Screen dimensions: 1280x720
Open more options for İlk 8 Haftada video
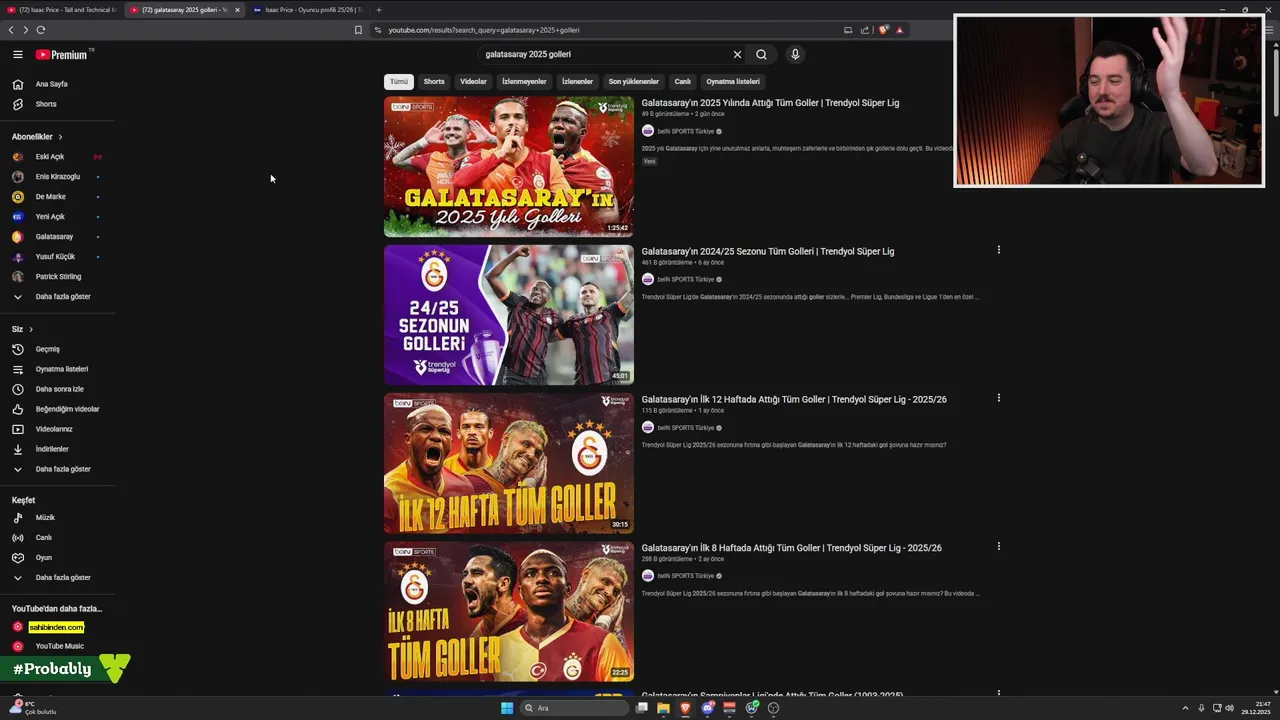[998, 546]
